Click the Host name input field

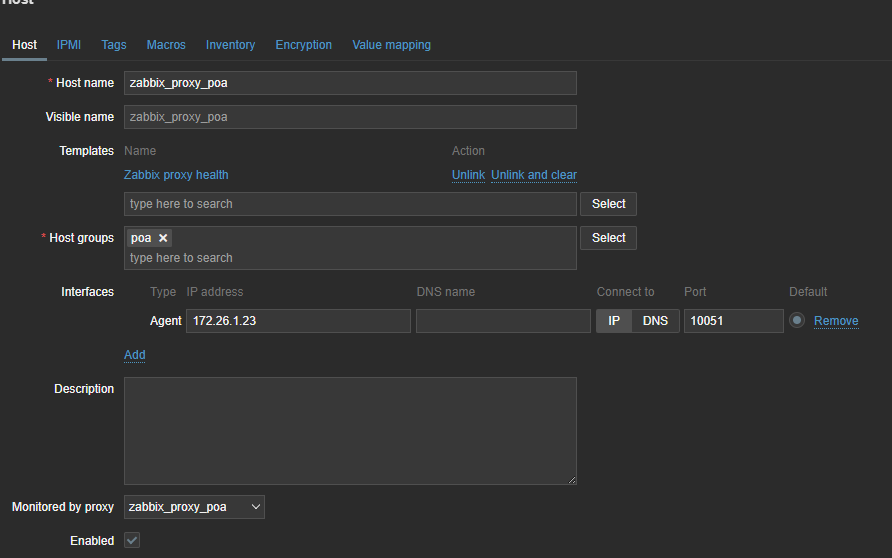pyautogui.click(x=350, y=83)
